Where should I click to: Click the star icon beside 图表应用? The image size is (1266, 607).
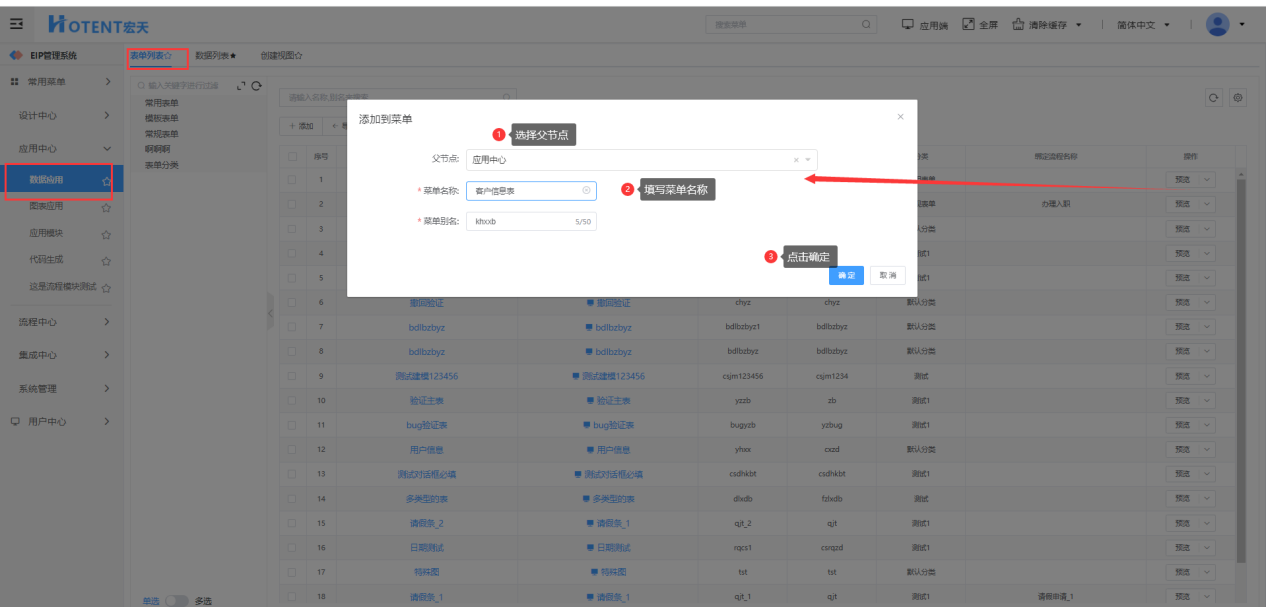(106, 208)
